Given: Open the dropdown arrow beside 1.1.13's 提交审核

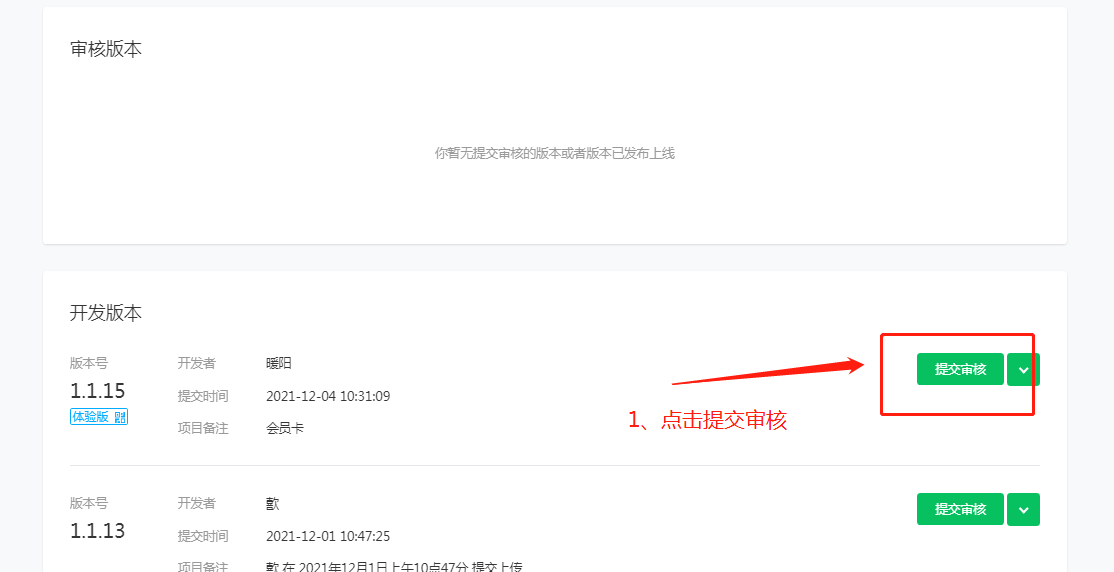Looking at the screenshot, I should [1023, 509].
